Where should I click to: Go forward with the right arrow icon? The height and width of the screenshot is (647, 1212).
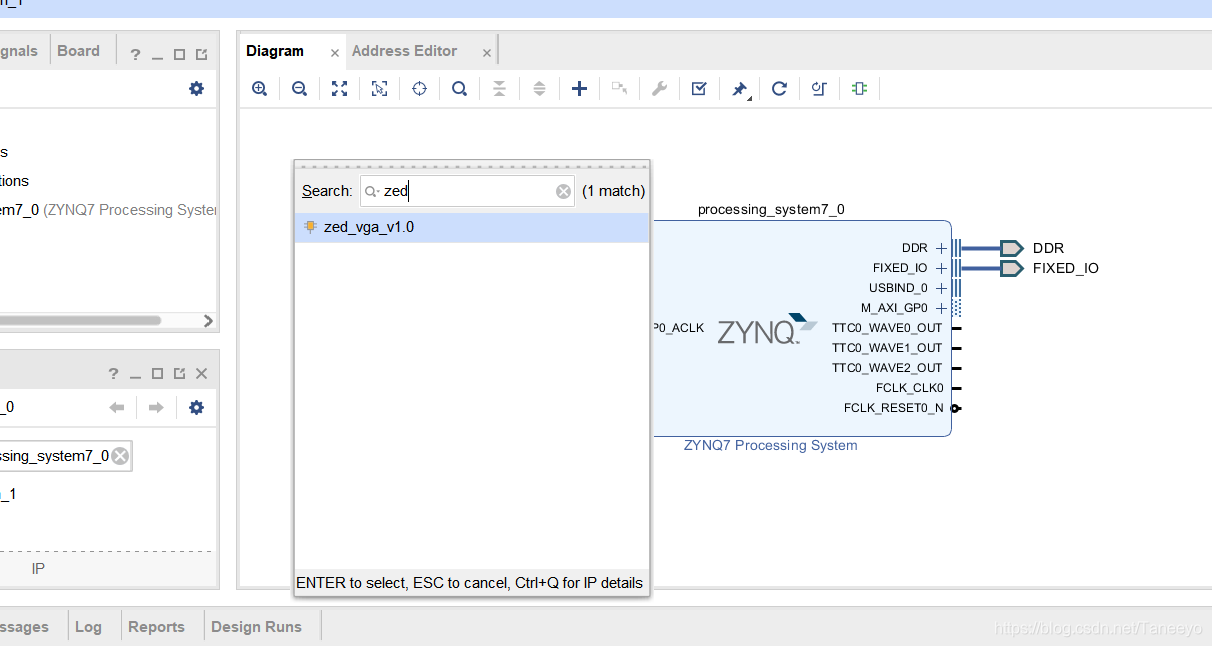click(155, 407)
